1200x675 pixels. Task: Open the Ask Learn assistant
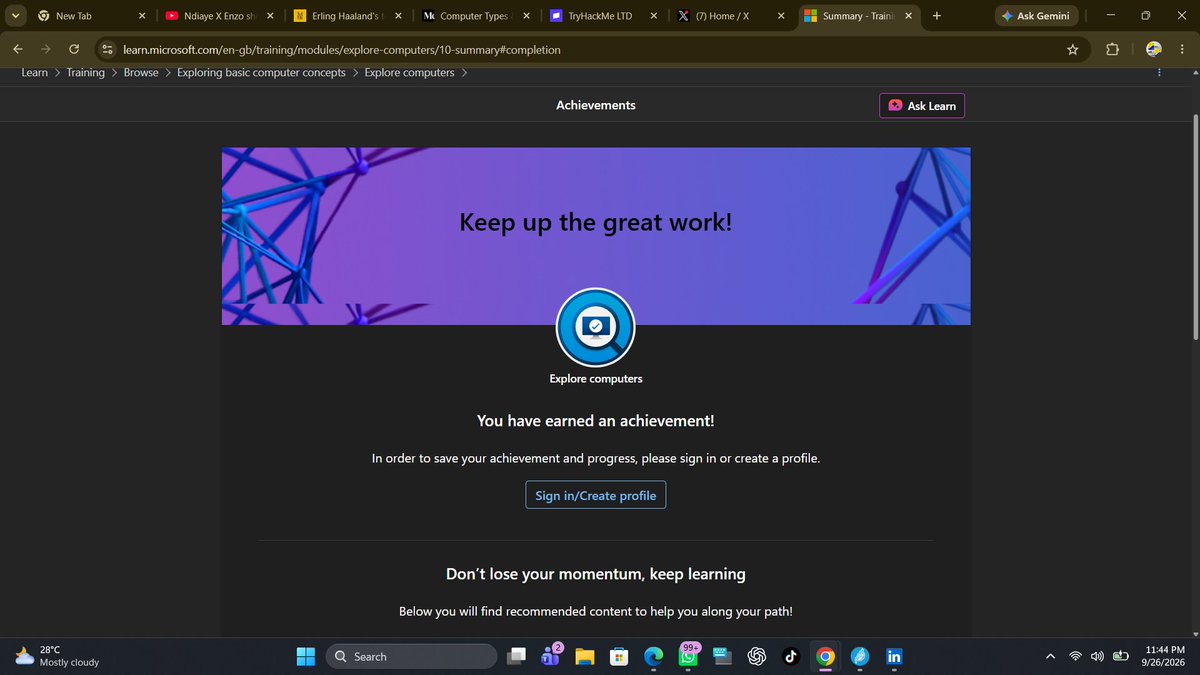pyautogui.click(x=922, y=105)
